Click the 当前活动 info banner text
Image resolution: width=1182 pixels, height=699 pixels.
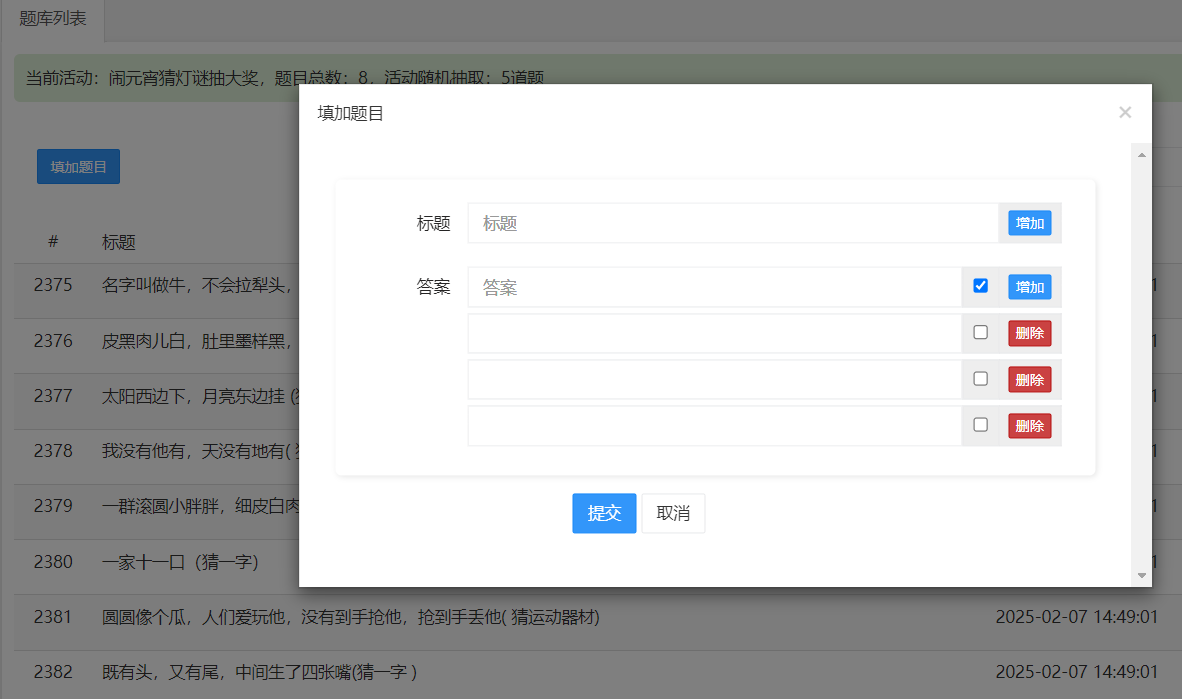285,78
